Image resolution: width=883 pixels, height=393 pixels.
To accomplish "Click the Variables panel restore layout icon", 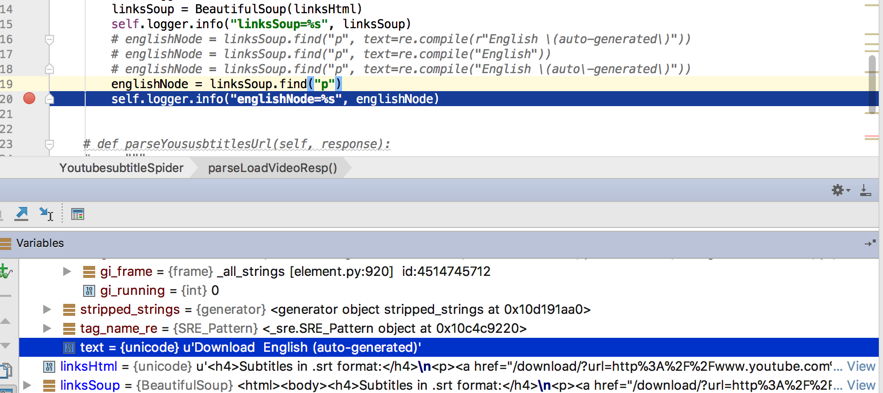I will [x=870, y=243].
